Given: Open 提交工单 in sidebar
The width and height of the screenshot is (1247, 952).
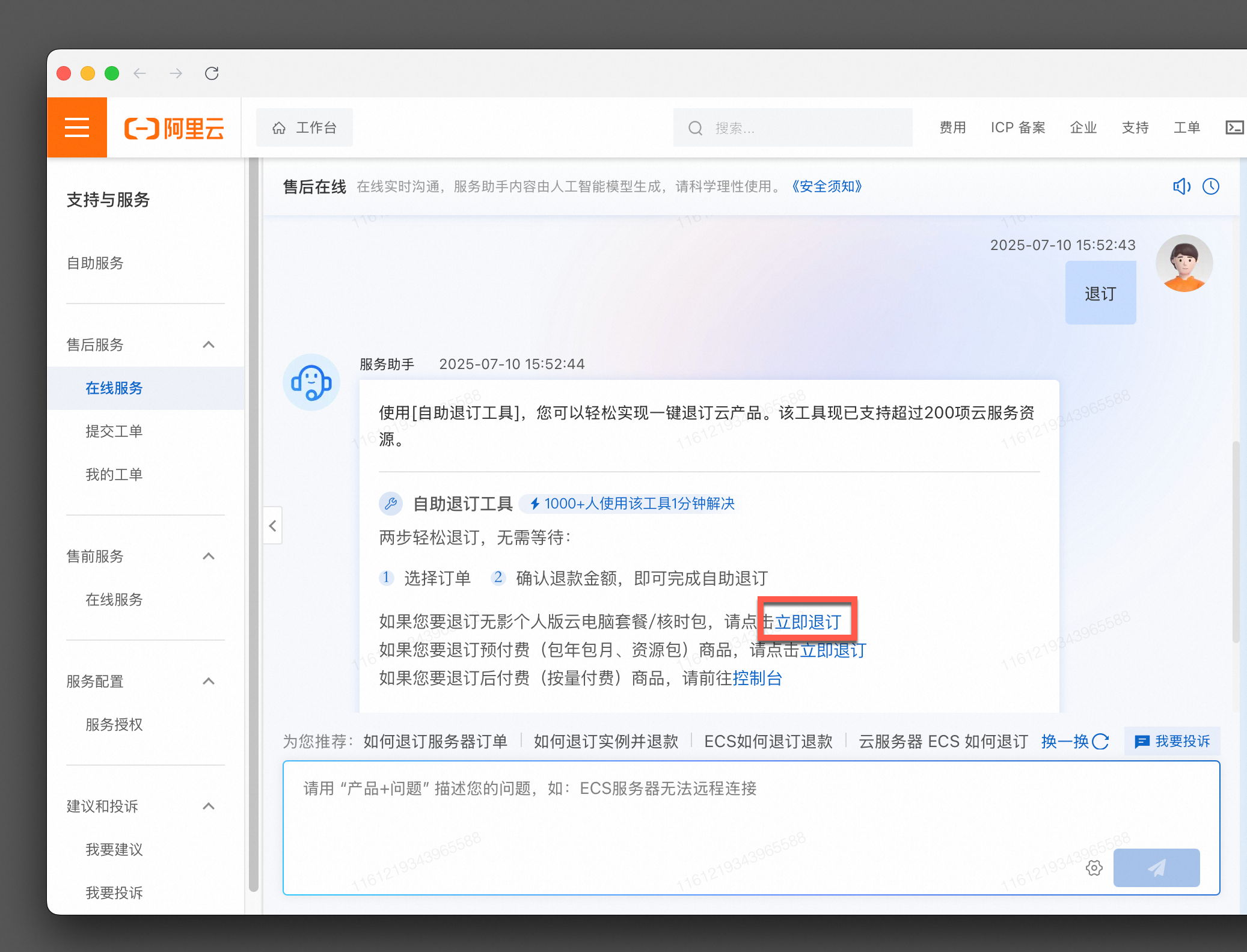Looking at the screenshot, I should point(114,432).
